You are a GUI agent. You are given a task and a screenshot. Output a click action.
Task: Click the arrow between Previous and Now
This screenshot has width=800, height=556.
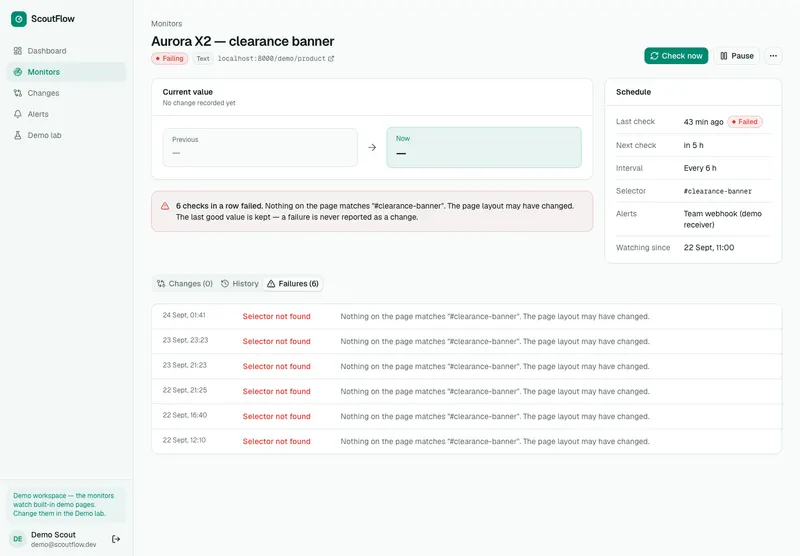[x=372, y=147]
